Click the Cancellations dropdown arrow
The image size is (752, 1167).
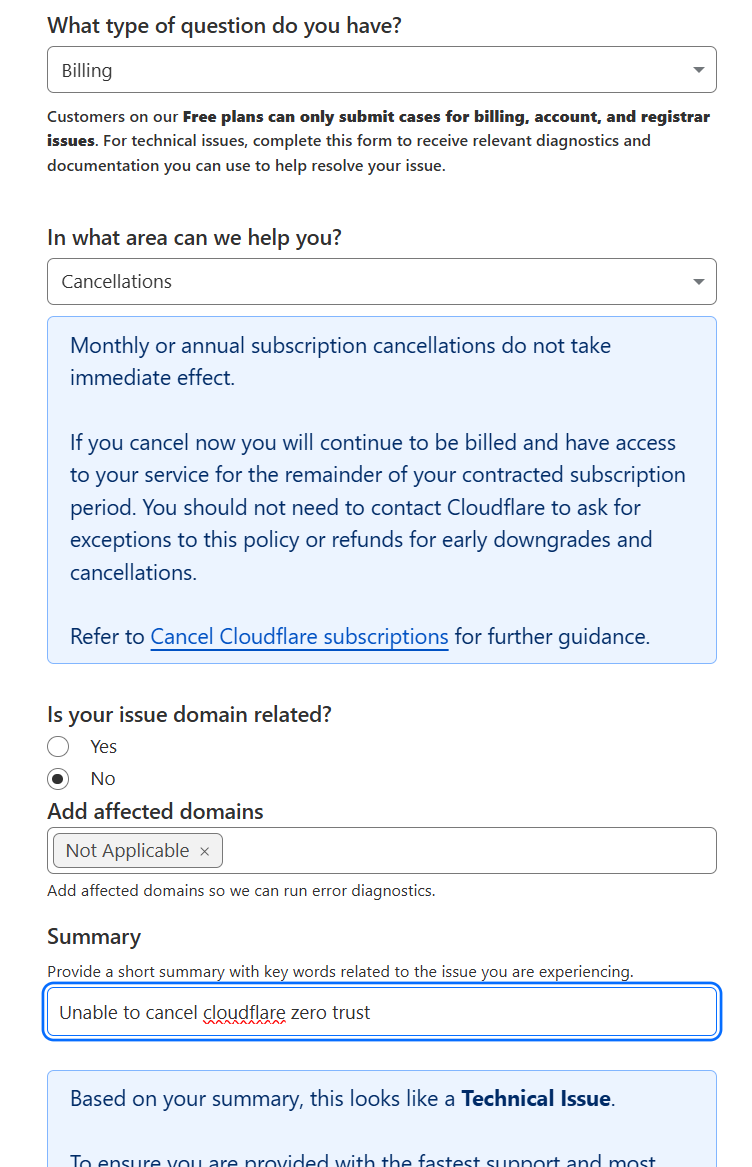point(698,282)
